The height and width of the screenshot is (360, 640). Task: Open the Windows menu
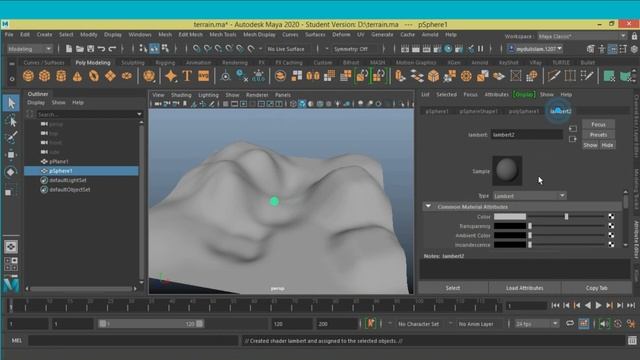tap(140, 35)
